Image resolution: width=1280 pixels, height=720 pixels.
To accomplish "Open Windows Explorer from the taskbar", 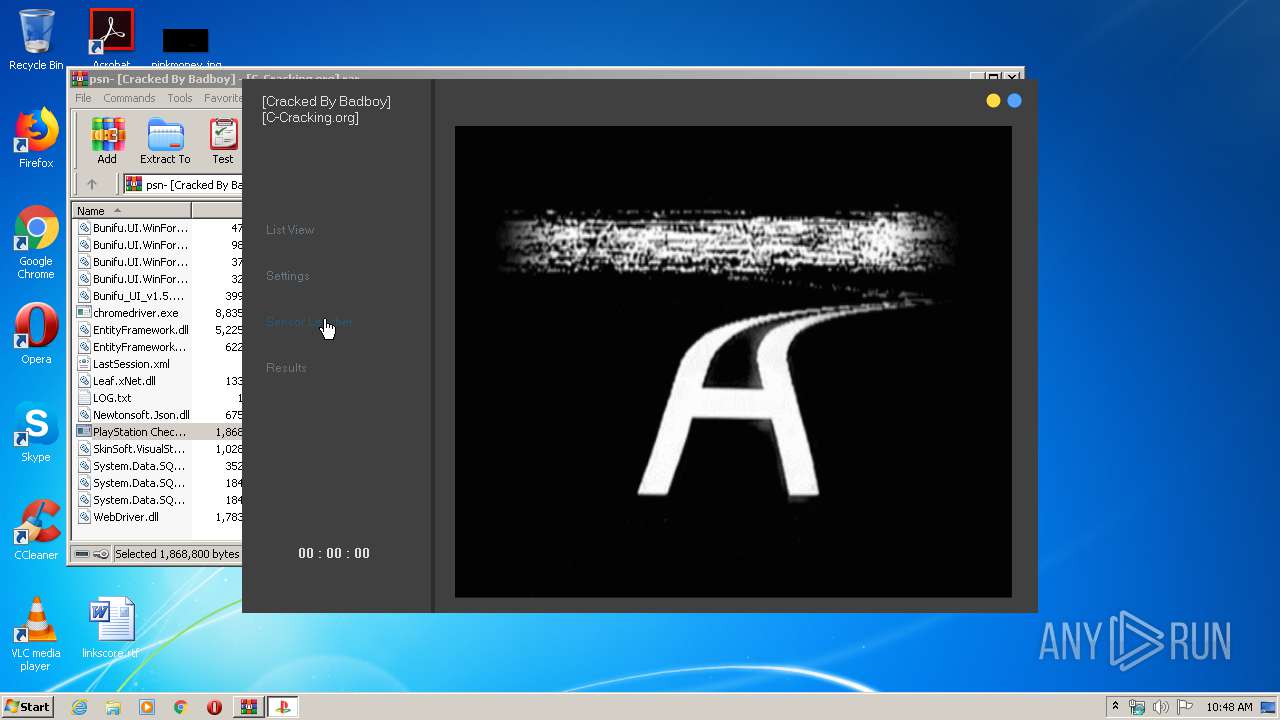I will 113,707.
